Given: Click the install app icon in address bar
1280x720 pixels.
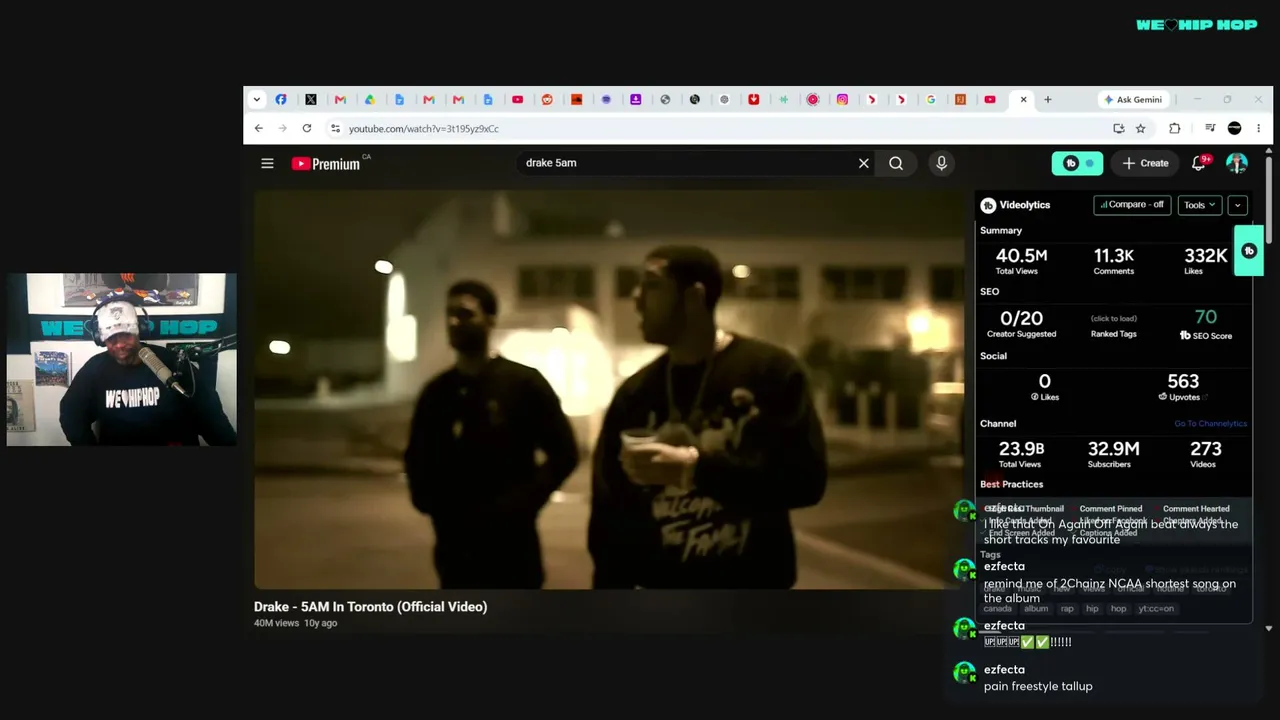Looking at the screenshot, I should coord(1118,128).
